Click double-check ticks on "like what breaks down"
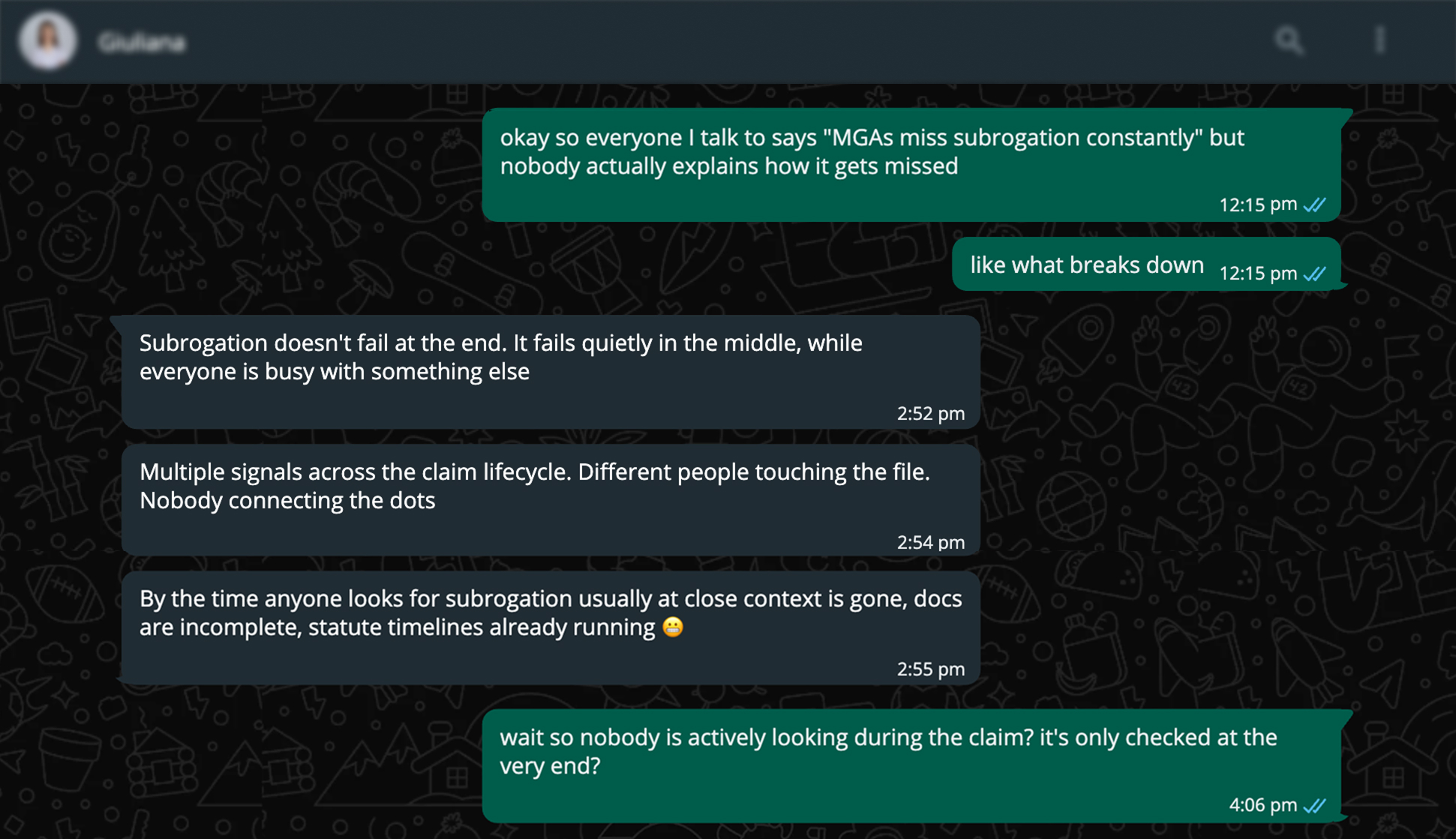This screenshot has width=1456, height=839. [x=1315, y=274]
